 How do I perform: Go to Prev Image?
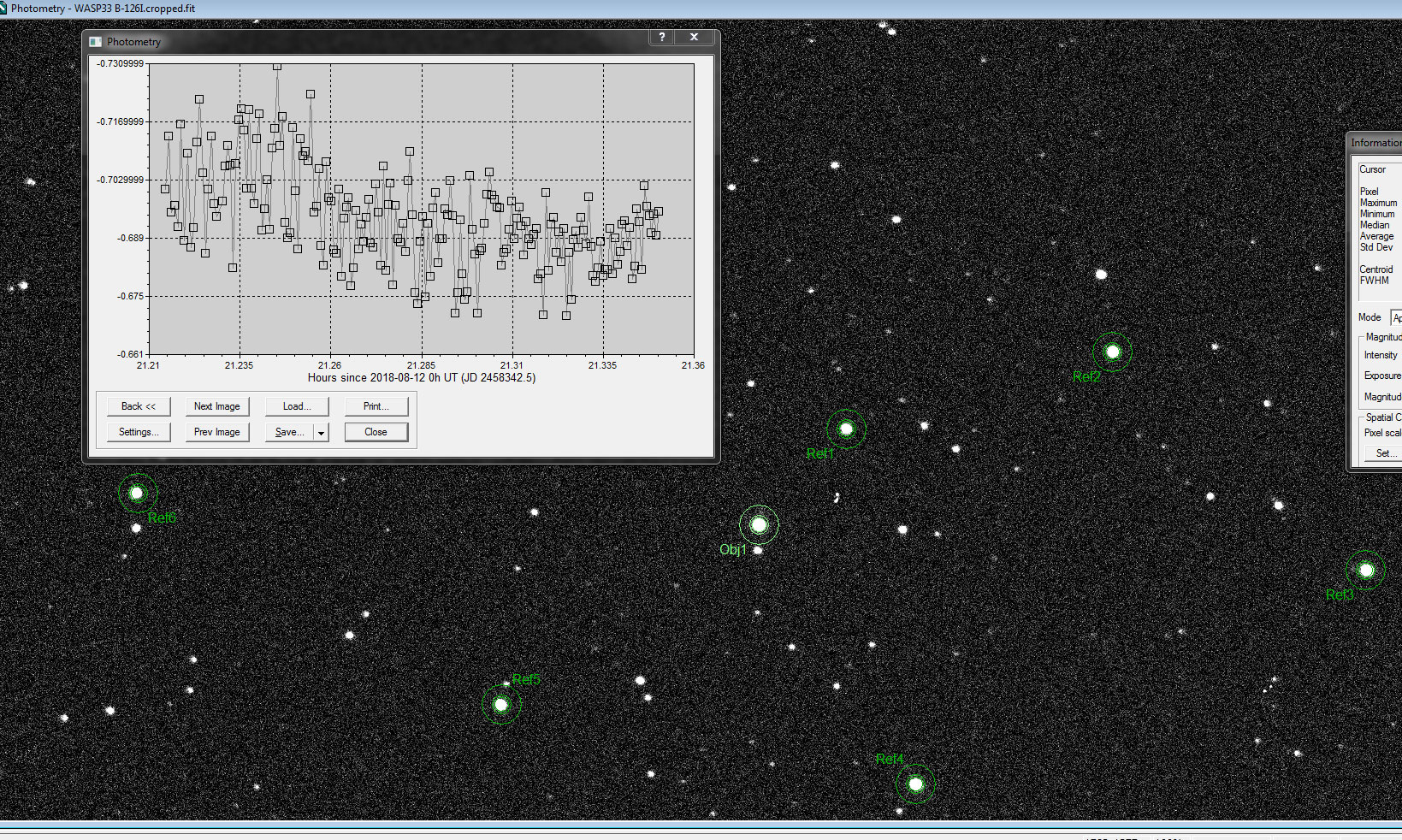pyautogui.click(x=216, y=432)
